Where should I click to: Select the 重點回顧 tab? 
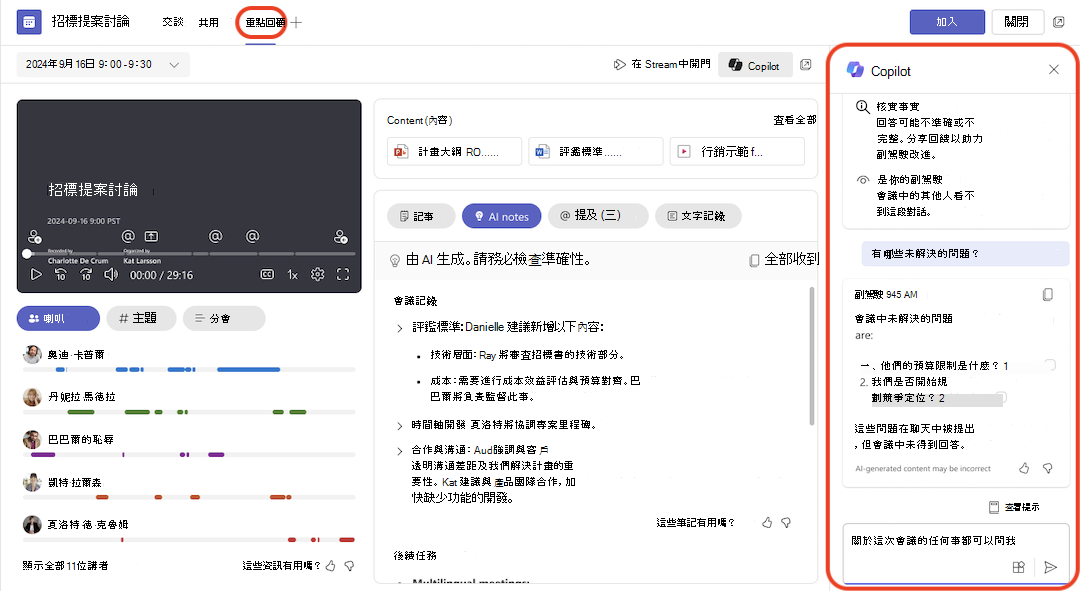click(x=264, y=23)
